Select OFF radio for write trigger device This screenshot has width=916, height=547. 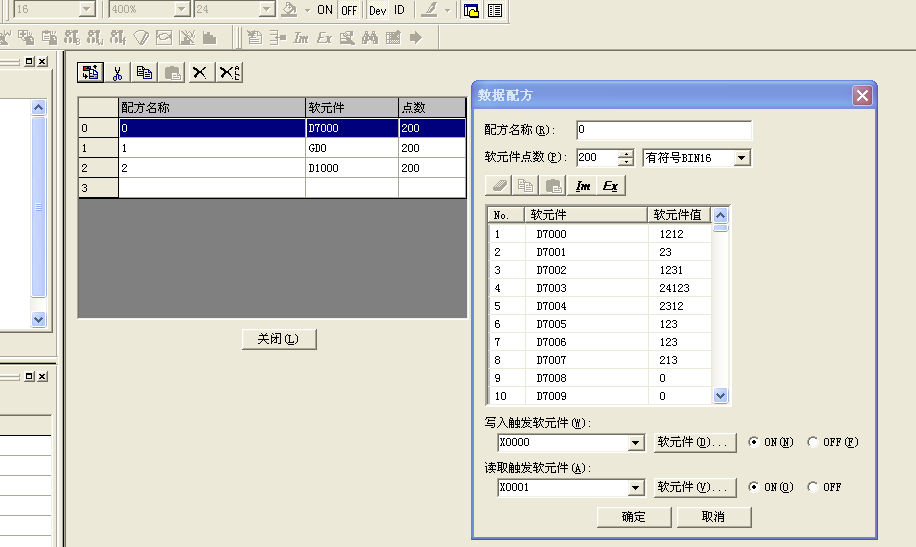[812, 442]
